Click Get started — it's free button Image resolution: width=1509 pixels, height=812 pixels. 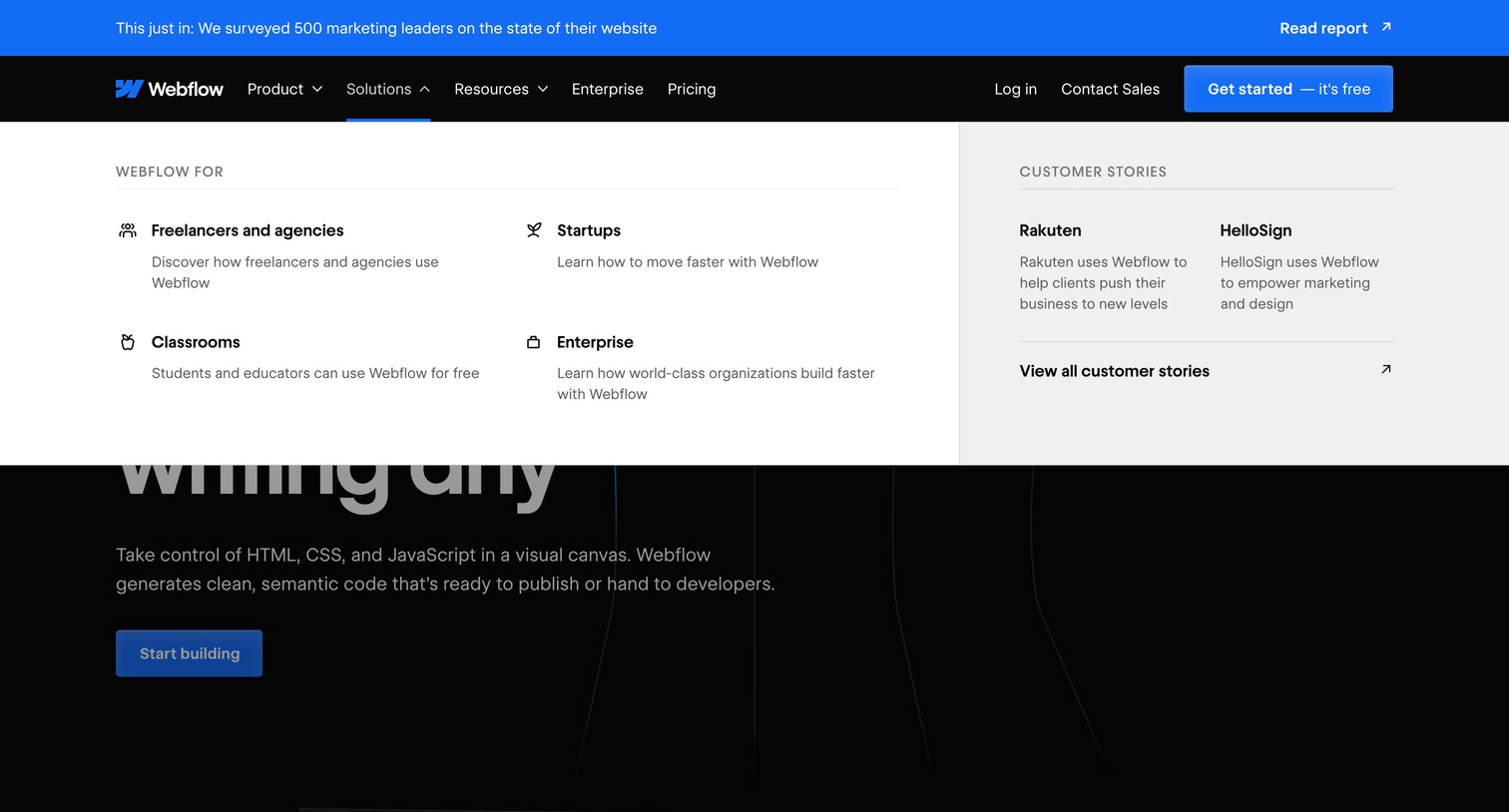point(1288,89)
